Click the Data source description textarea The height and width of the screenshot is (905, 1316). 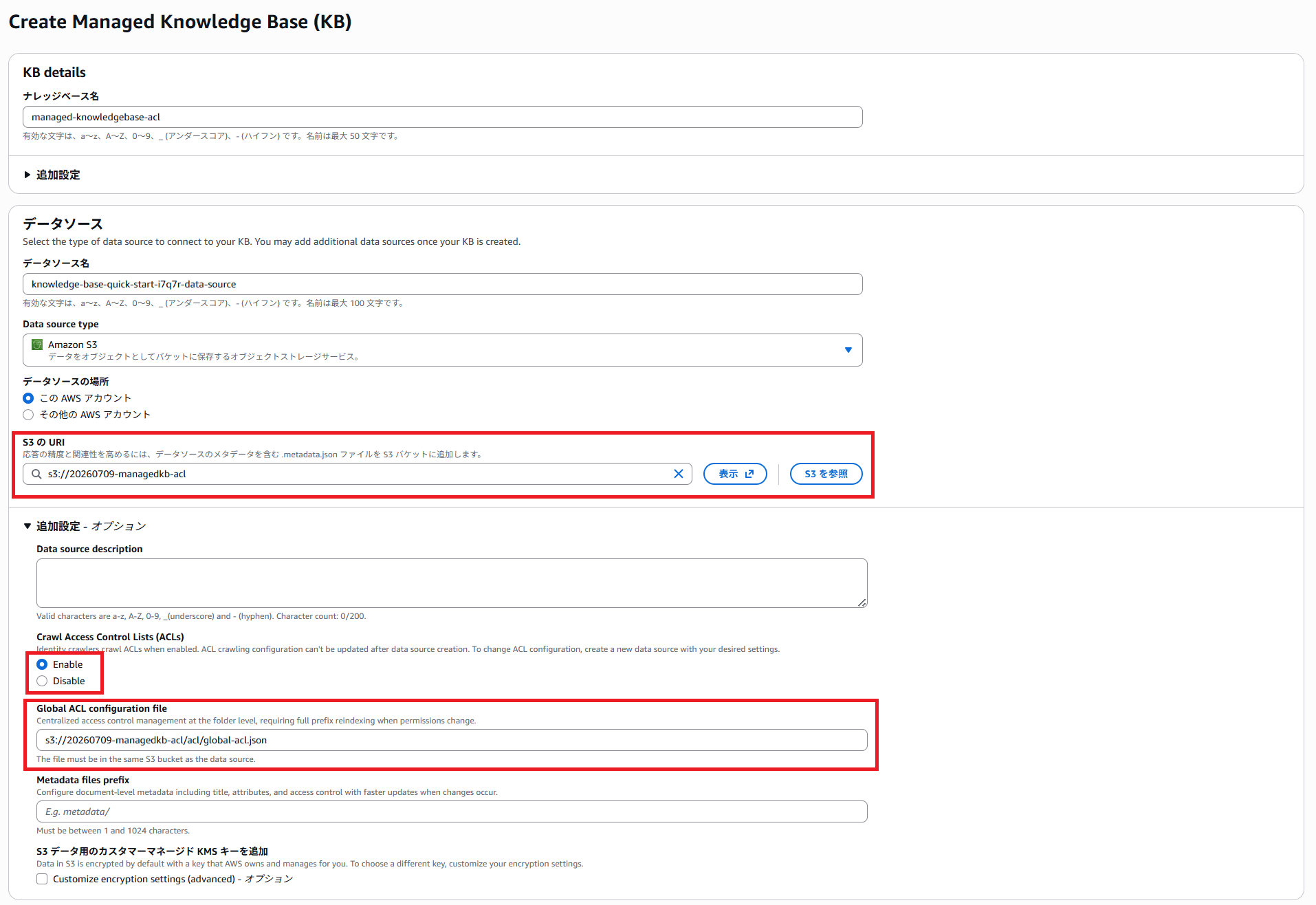click(x=452, y=583)
